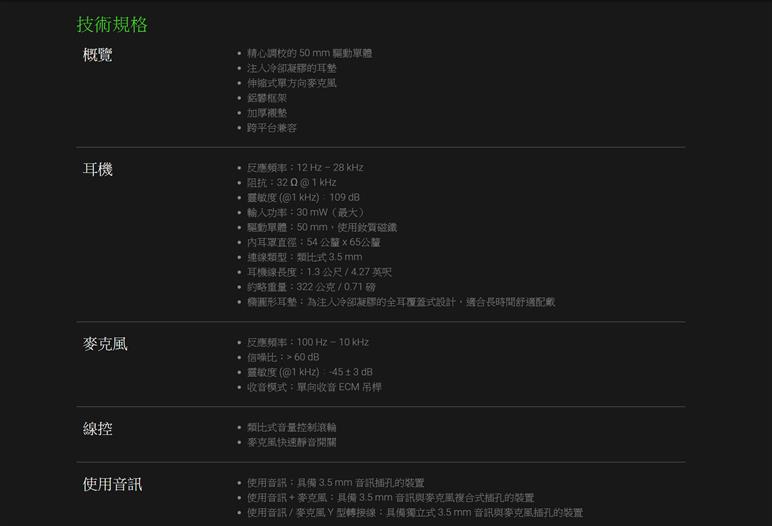The image size is (772, 526).
Task: Click the 麥克風 section heading
Action: pos(105,345)
